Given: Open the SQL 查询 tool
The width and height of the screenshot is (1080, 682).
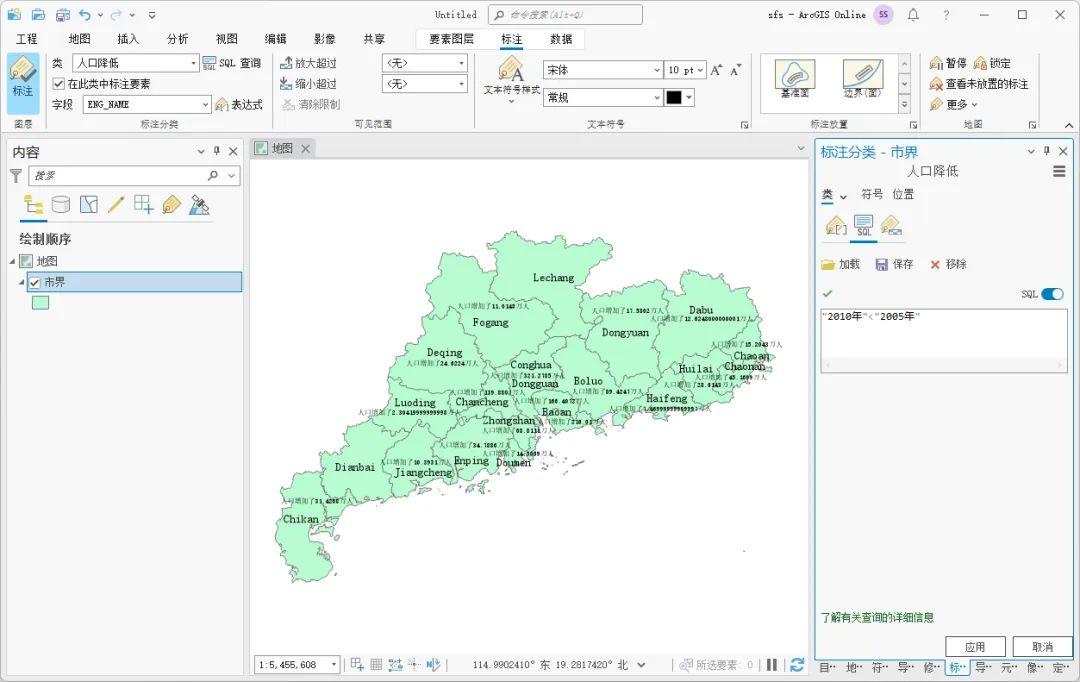Looking at the screenshot, I should [230, 62].
